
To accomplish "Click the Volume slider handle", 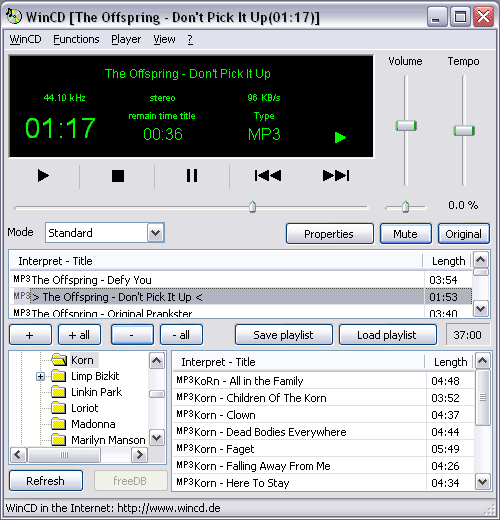I will tap(406, 126).
